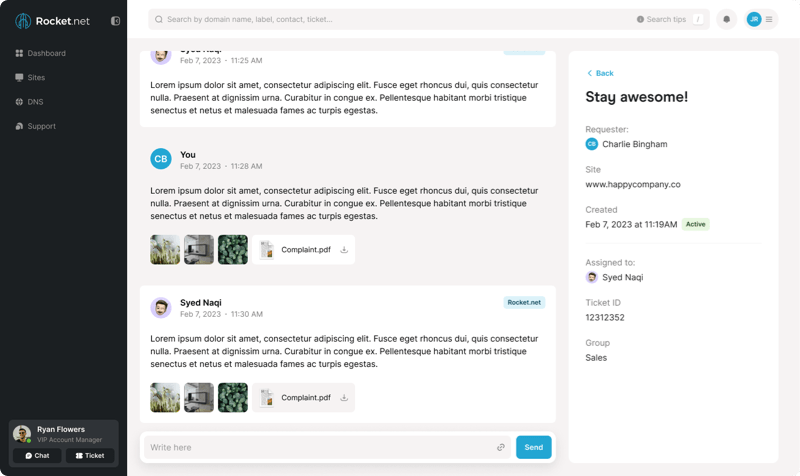
Task: Select the Sales group value
Action: [596, 358]
